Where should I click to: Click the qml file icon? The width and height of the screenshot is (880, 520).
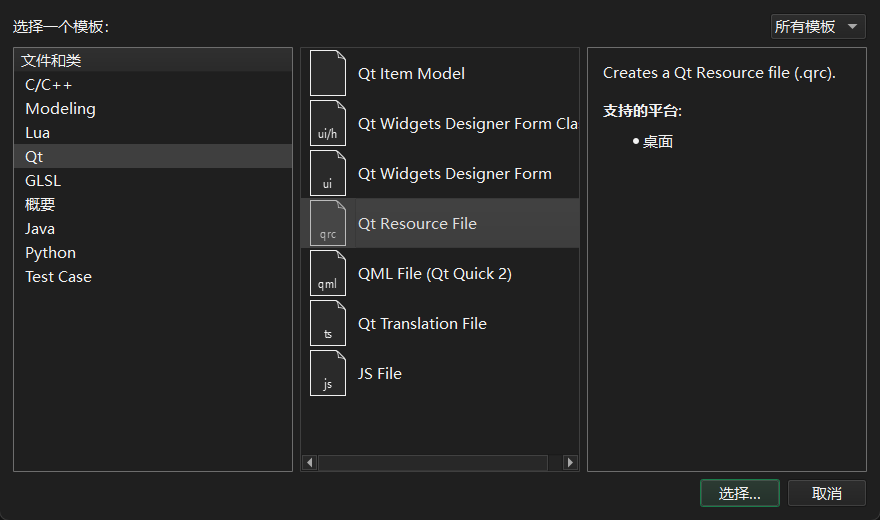[x=328, y=273]
